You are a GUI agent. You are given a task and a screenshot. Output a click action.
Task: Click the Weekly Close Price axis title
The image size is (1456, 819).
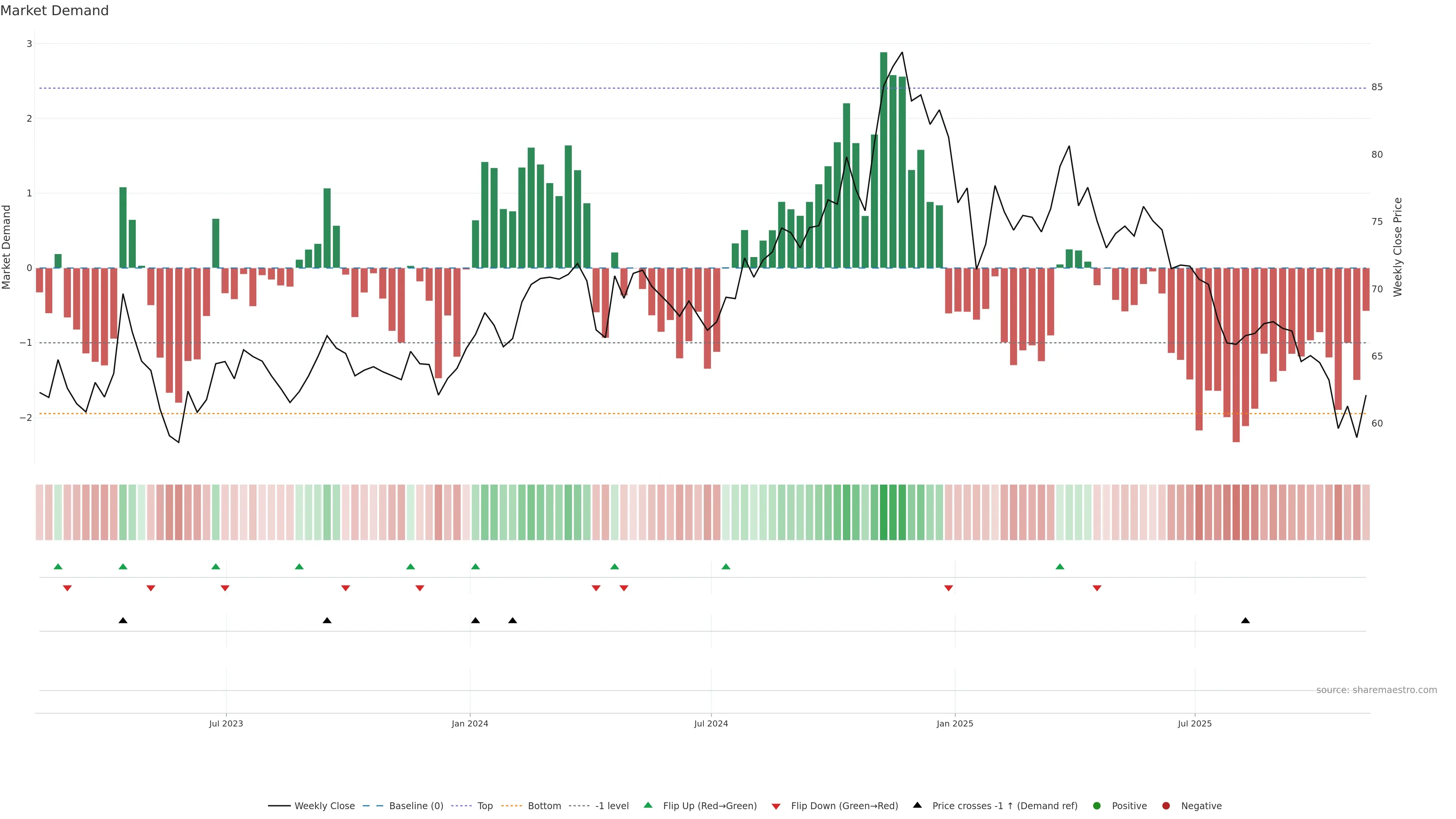[1397, 247]
